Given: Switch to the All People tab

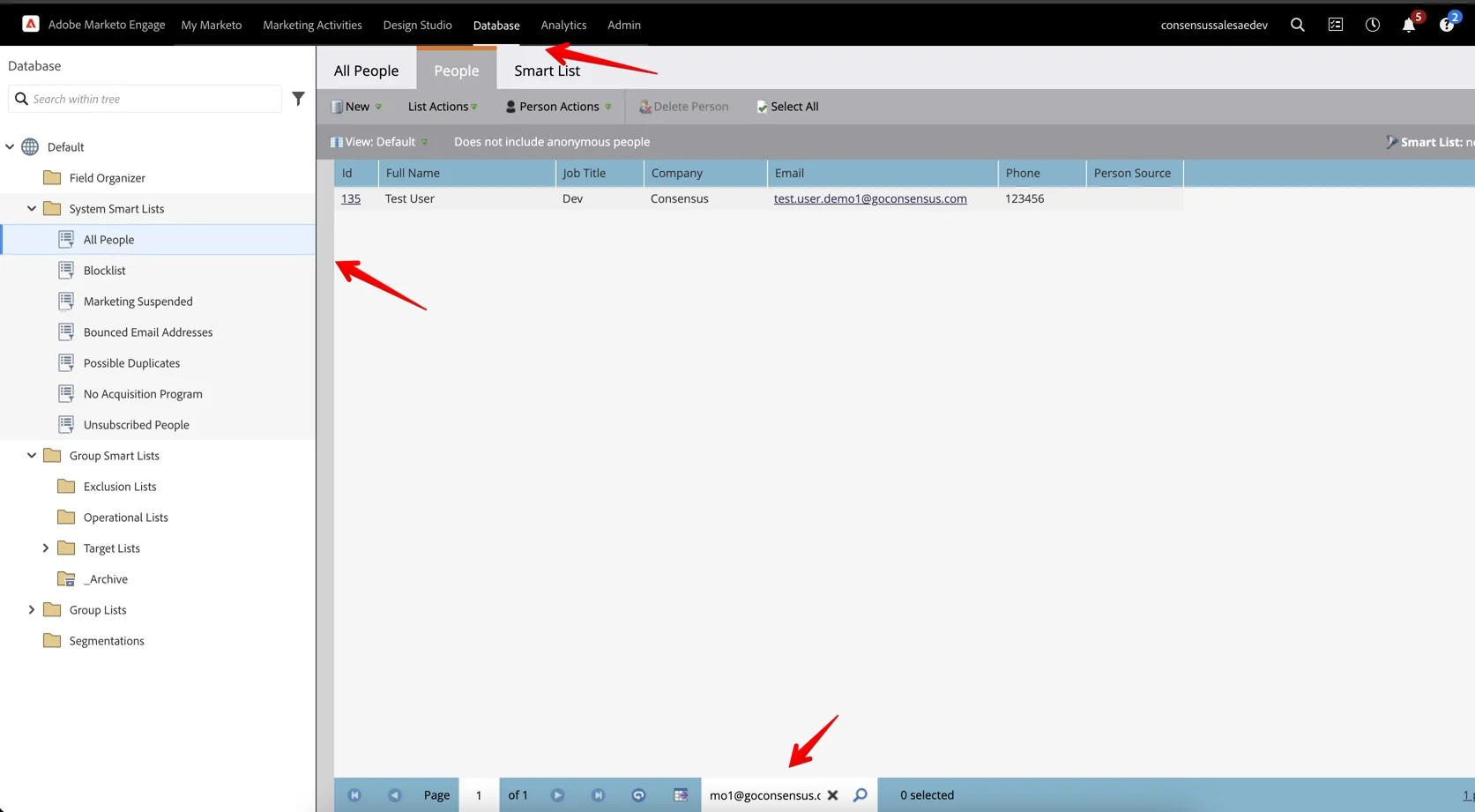Looking at the screenshot, I should coord(366,71).
